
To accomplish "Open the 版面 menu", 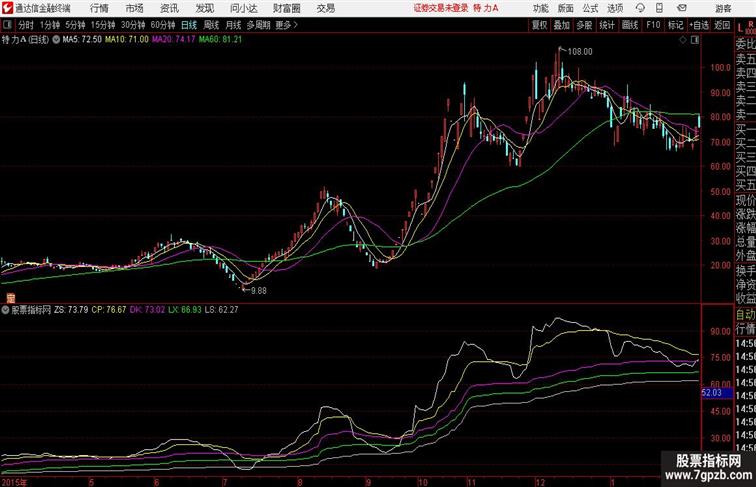I will point(566,8).
